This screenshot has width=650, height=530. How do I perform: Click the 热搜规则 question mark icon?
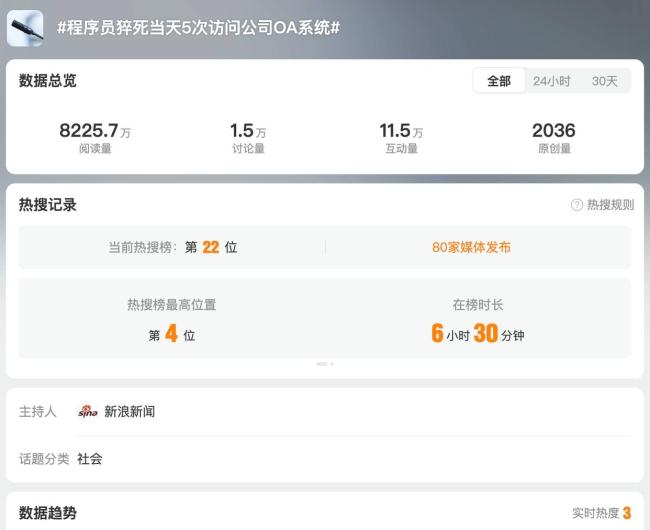pos(576,205)
